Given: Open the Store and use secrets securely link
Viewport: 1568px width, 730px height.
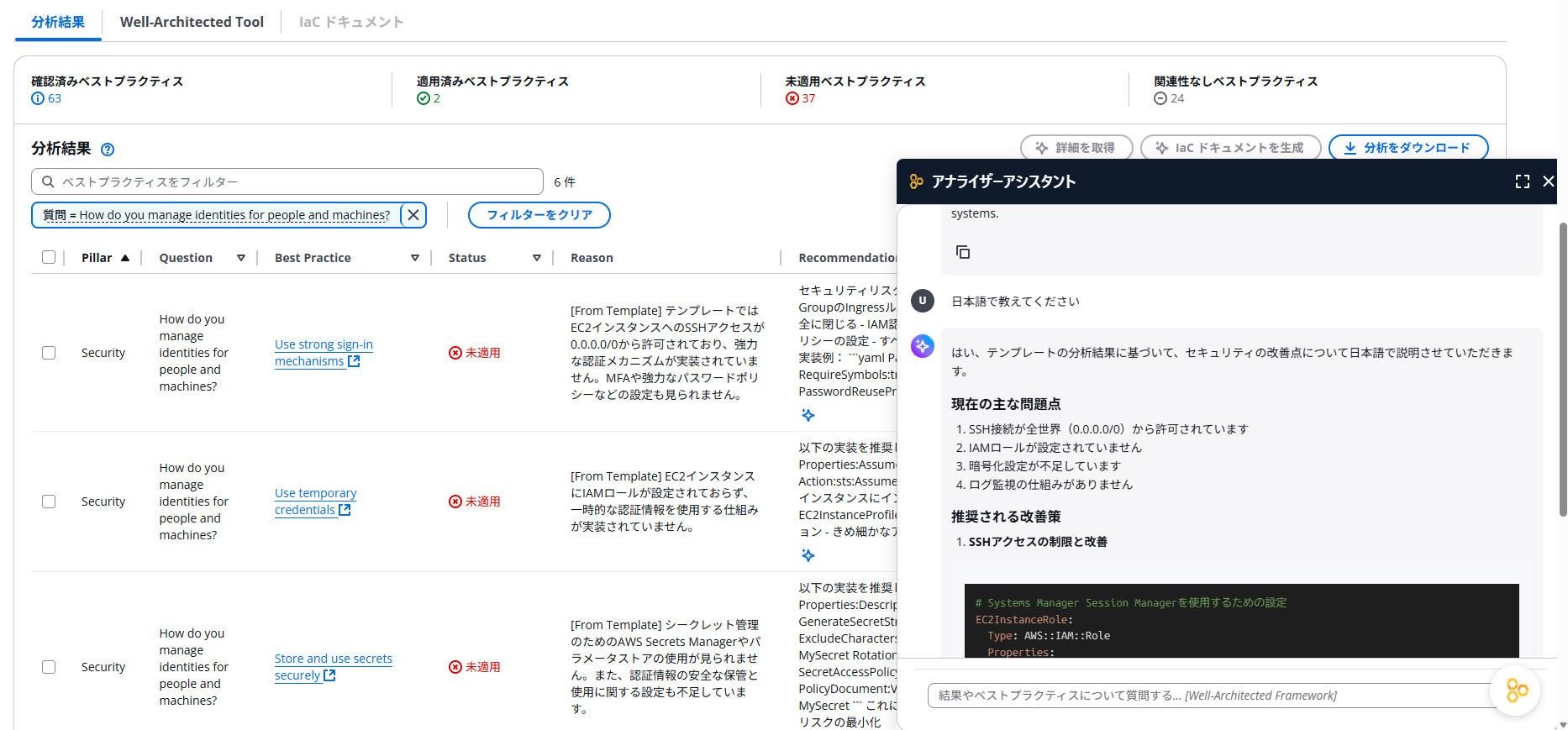Looking at the screenshot, I should (333, 667).
